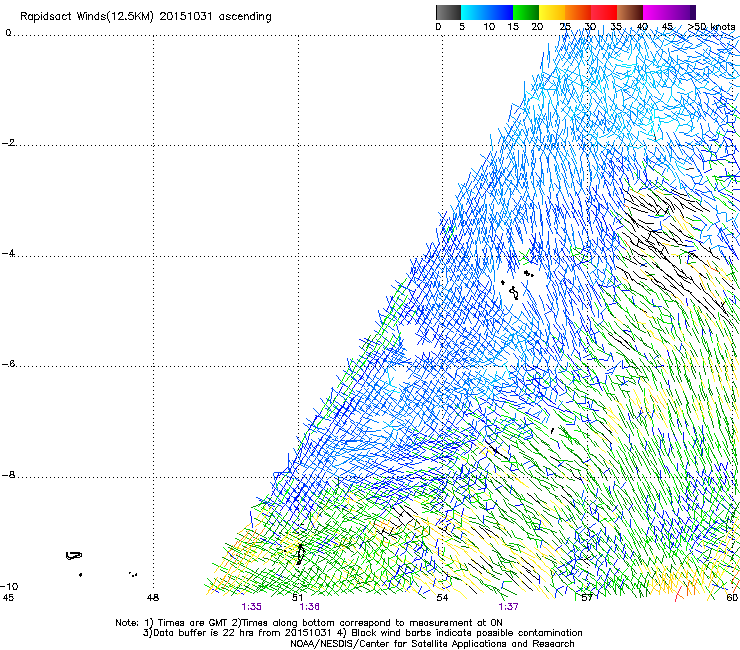Click the longitude label '57'
Image resolution: width=740 pixels, height=650 pixels.
tap(587, 598)
